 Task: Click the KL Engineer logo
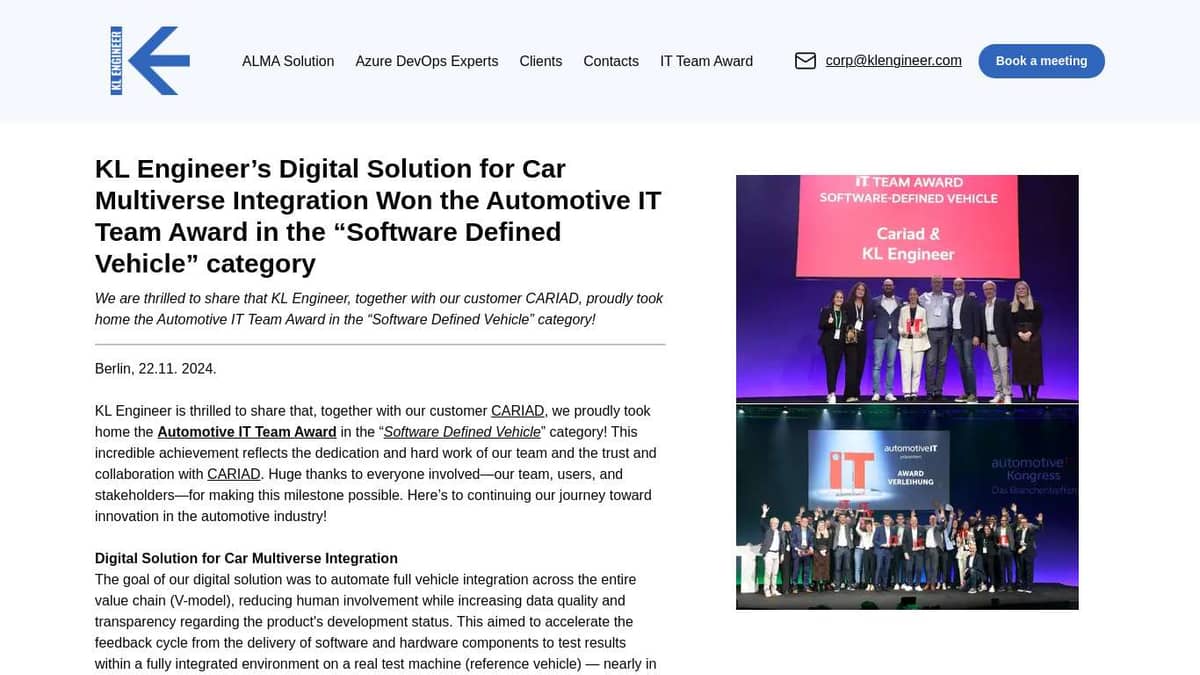(150, 61)
